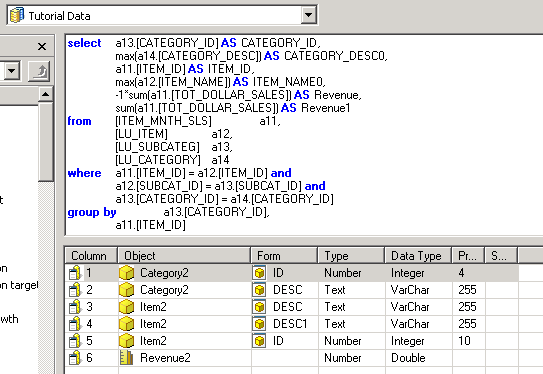Click the 'where' keyword in SQL
Image resolution: width=543 pixels, height=374 pixels.
pyautogui.click(x=84, y=173)
